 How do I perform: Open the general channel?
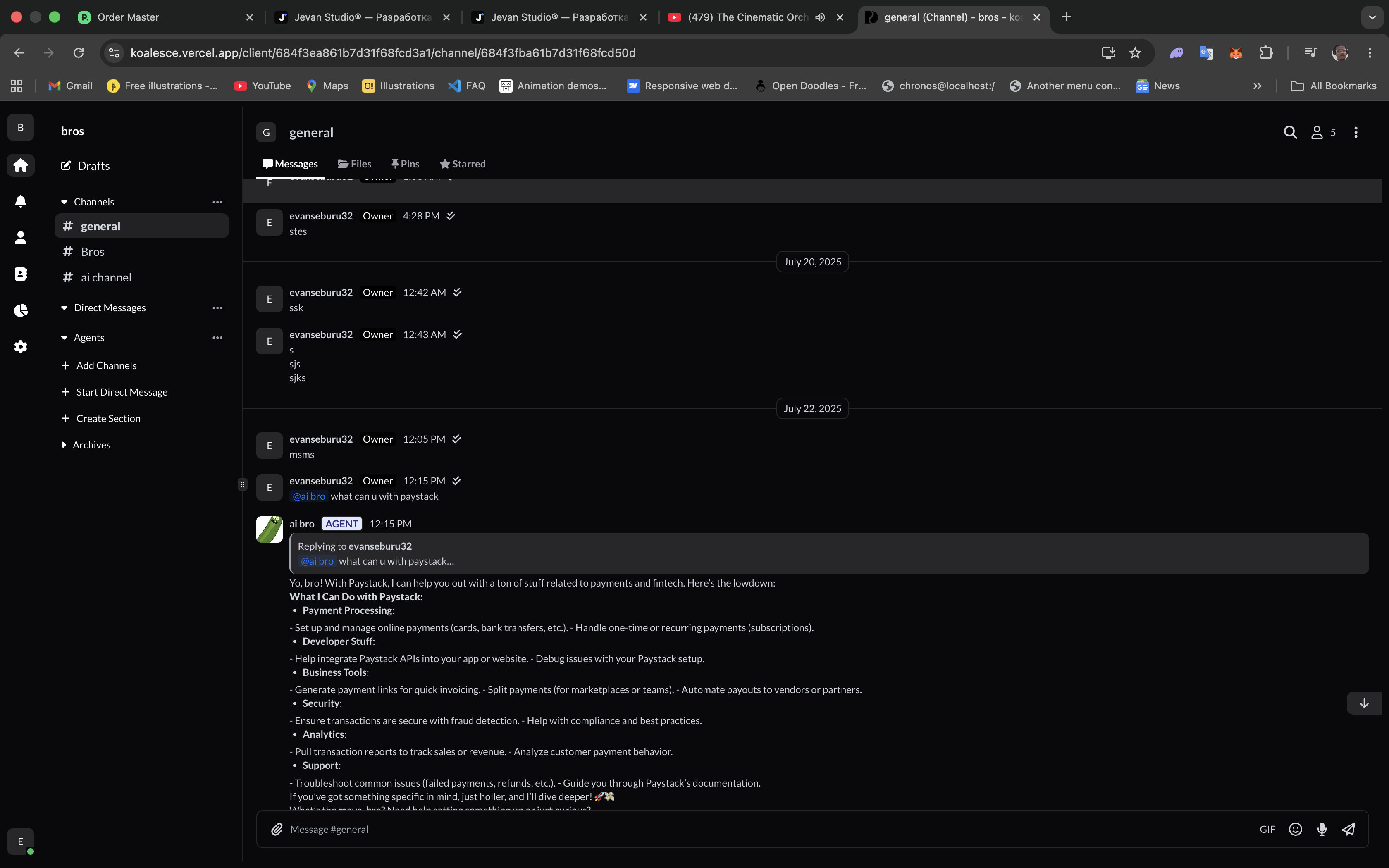141,226
